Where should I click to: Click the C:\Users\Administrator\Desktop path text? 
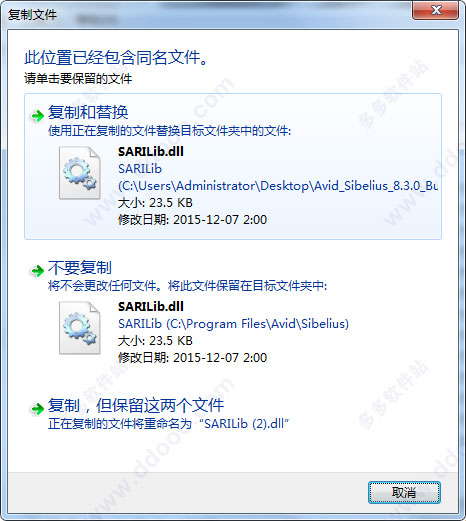(278, 186)
